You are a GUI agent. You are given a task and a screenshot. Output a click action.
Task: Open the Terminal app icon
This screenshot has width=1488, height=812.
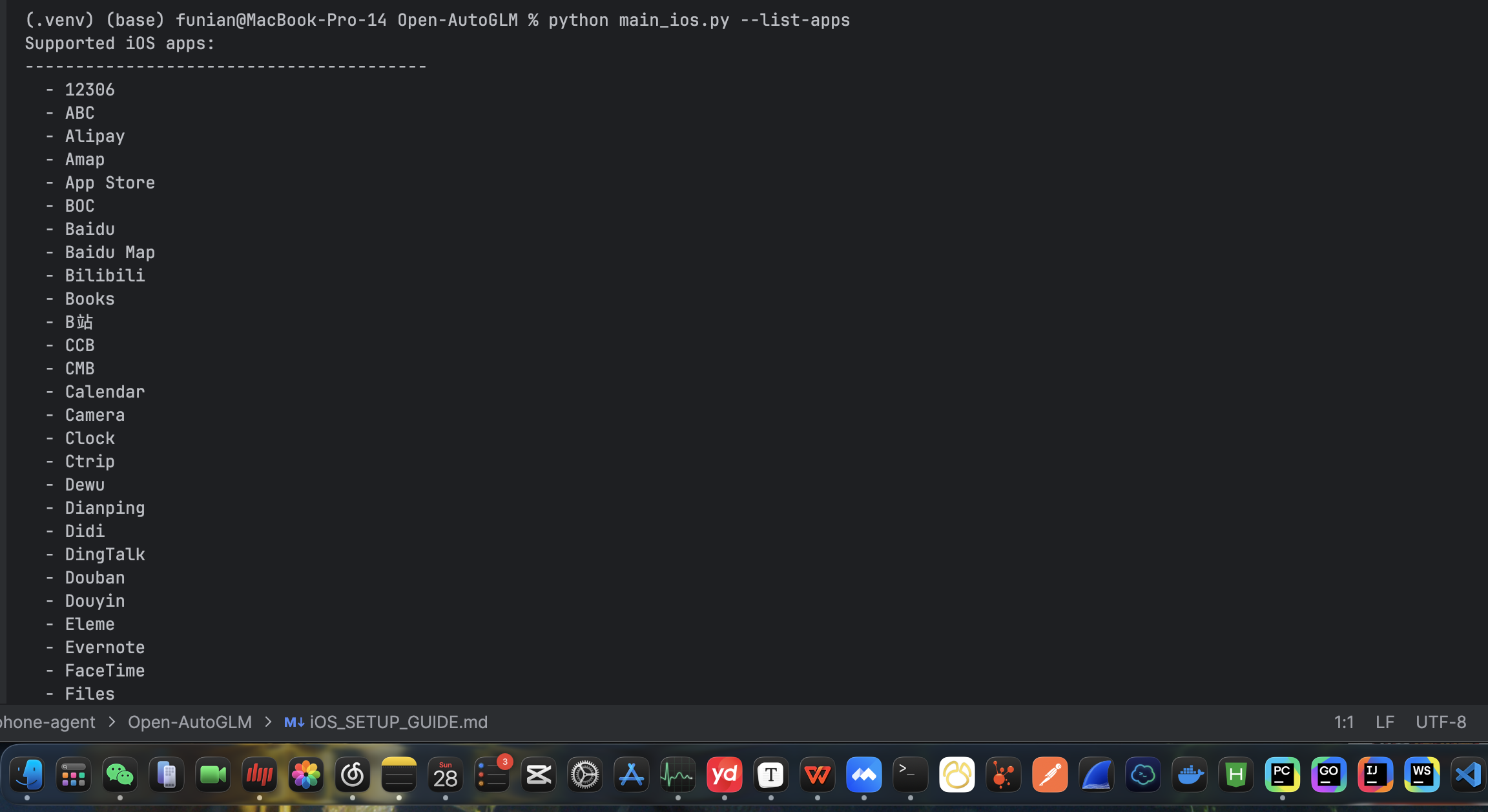pos(910,775)
